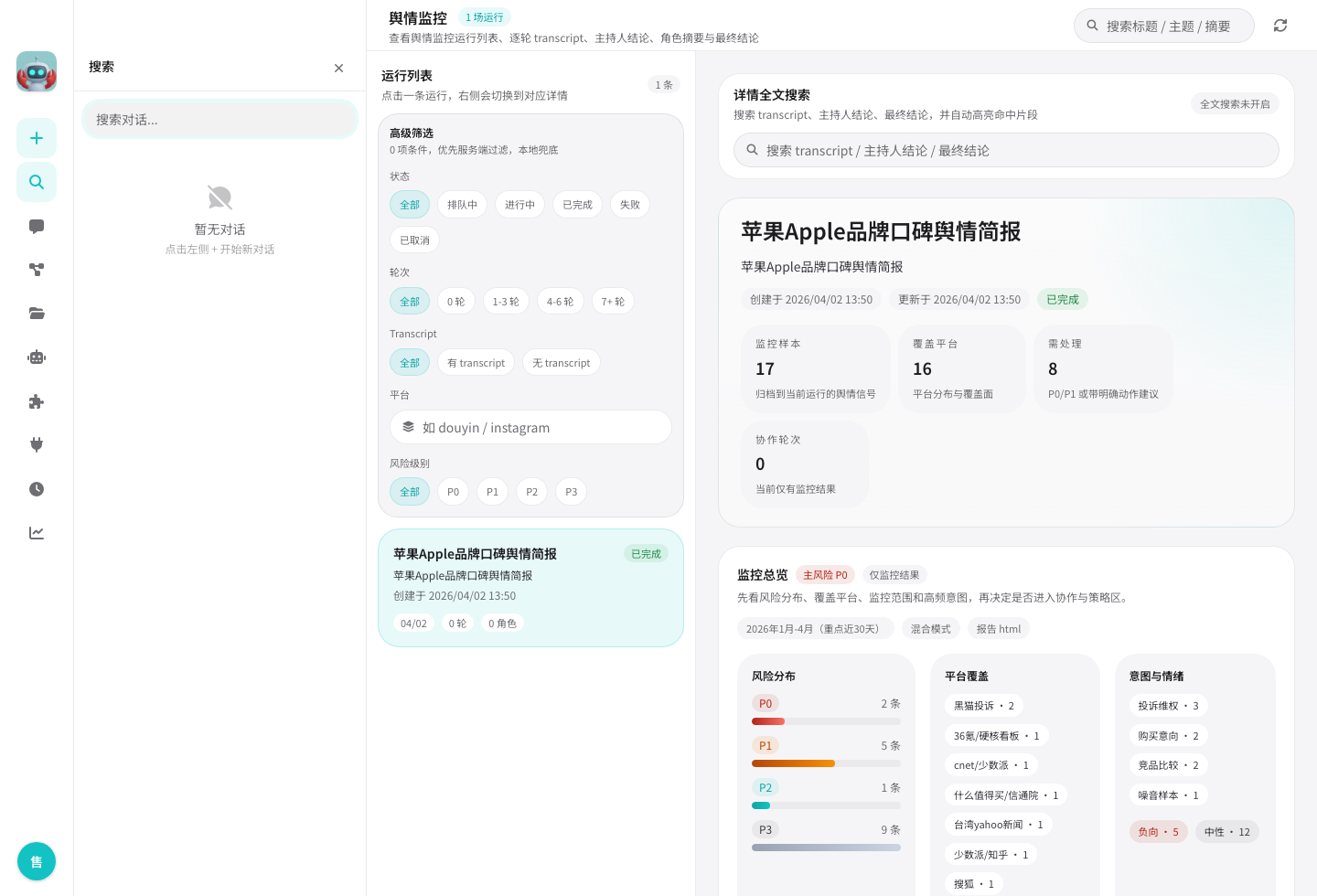Start a new conversation with plus icon
The width and height of the screenshot is (1317, 896).
37,138
